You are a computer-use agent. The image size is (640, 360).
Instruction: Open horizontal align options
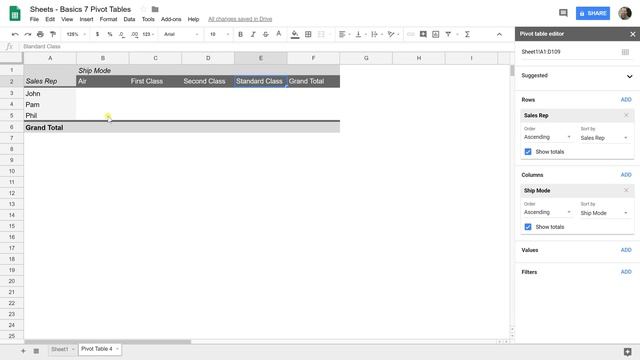click(x=344, y=34)
